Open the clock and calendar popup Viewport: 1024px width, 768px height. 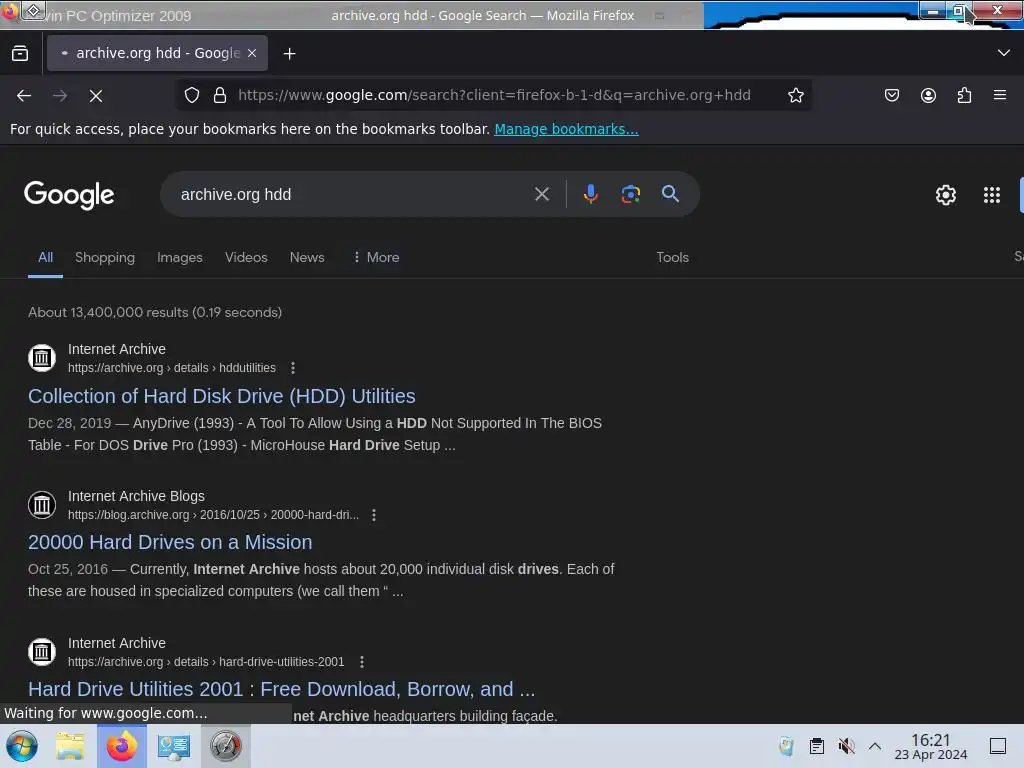coord(931,746)
